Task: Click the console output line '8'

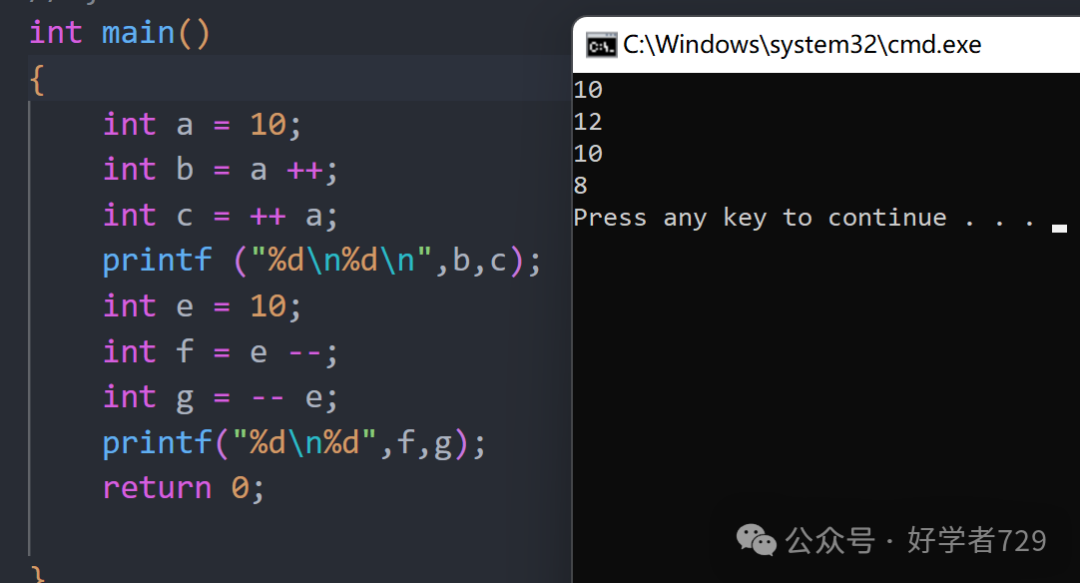Action: pyautogui.click(x=581, y=185)
